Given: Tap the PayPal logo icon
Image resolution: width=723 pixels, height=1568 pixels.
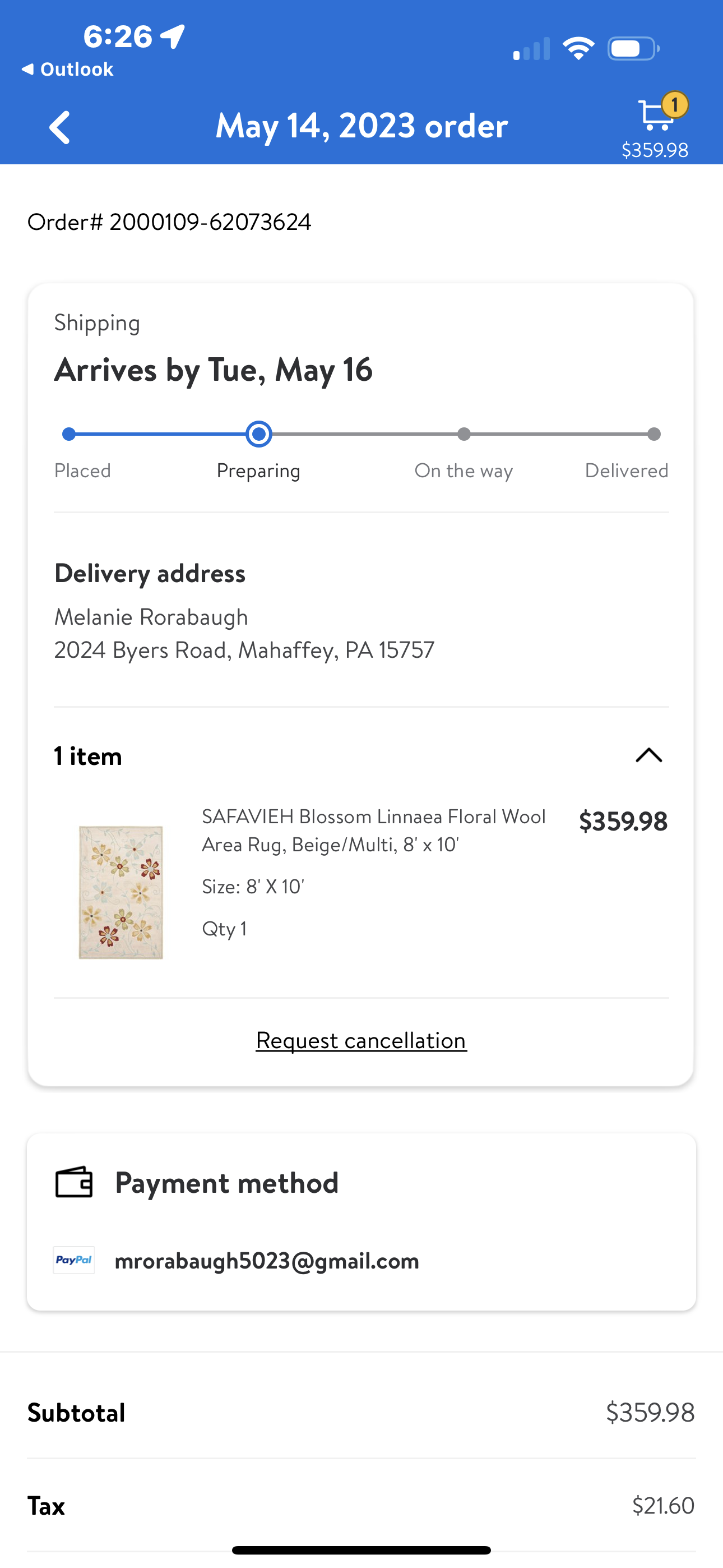Looking at the screenshot, I should pyautogui.click(x=73, y=1260).
